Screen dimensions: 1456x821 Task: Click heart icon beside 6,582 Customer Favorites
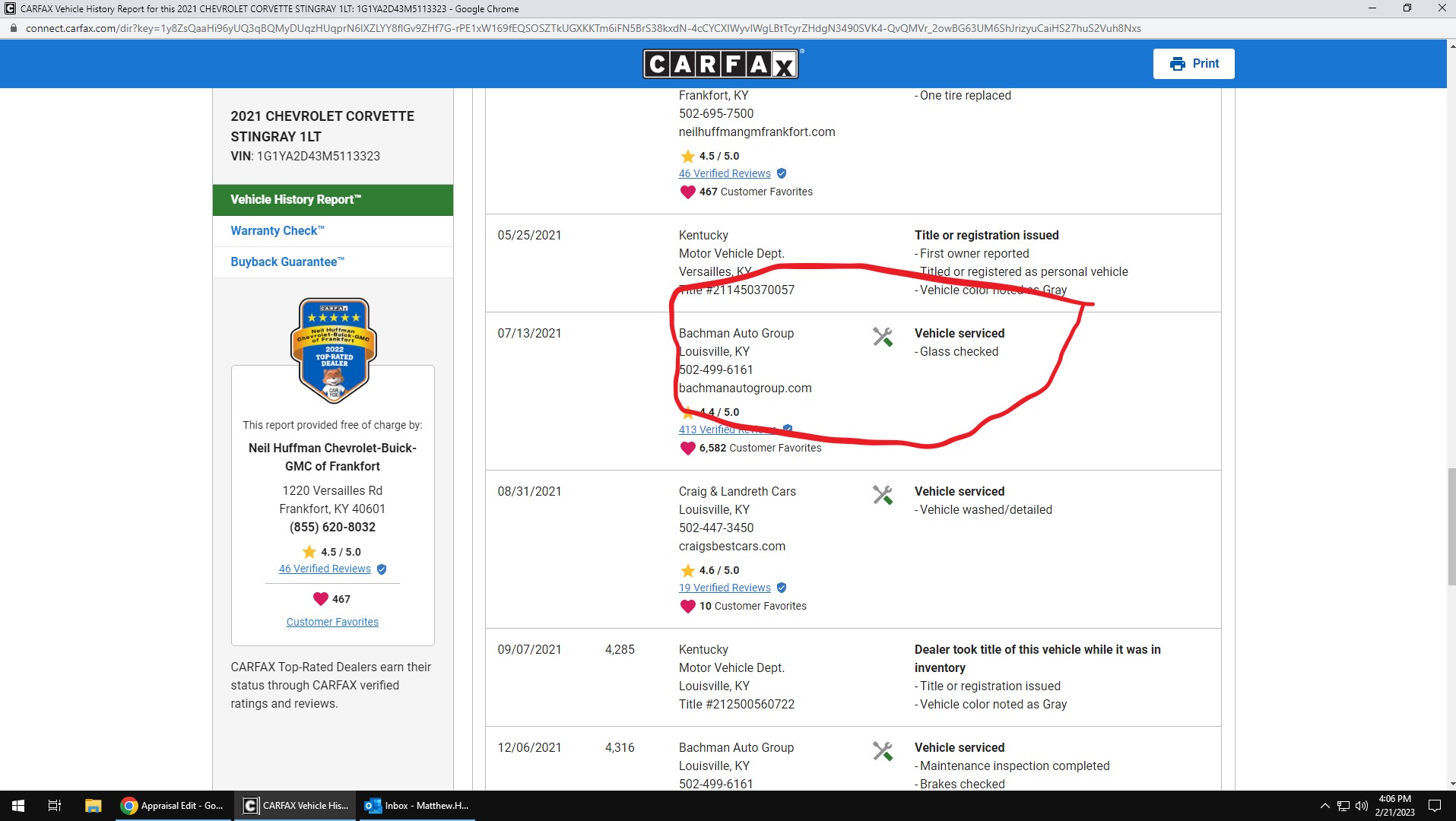688,449
